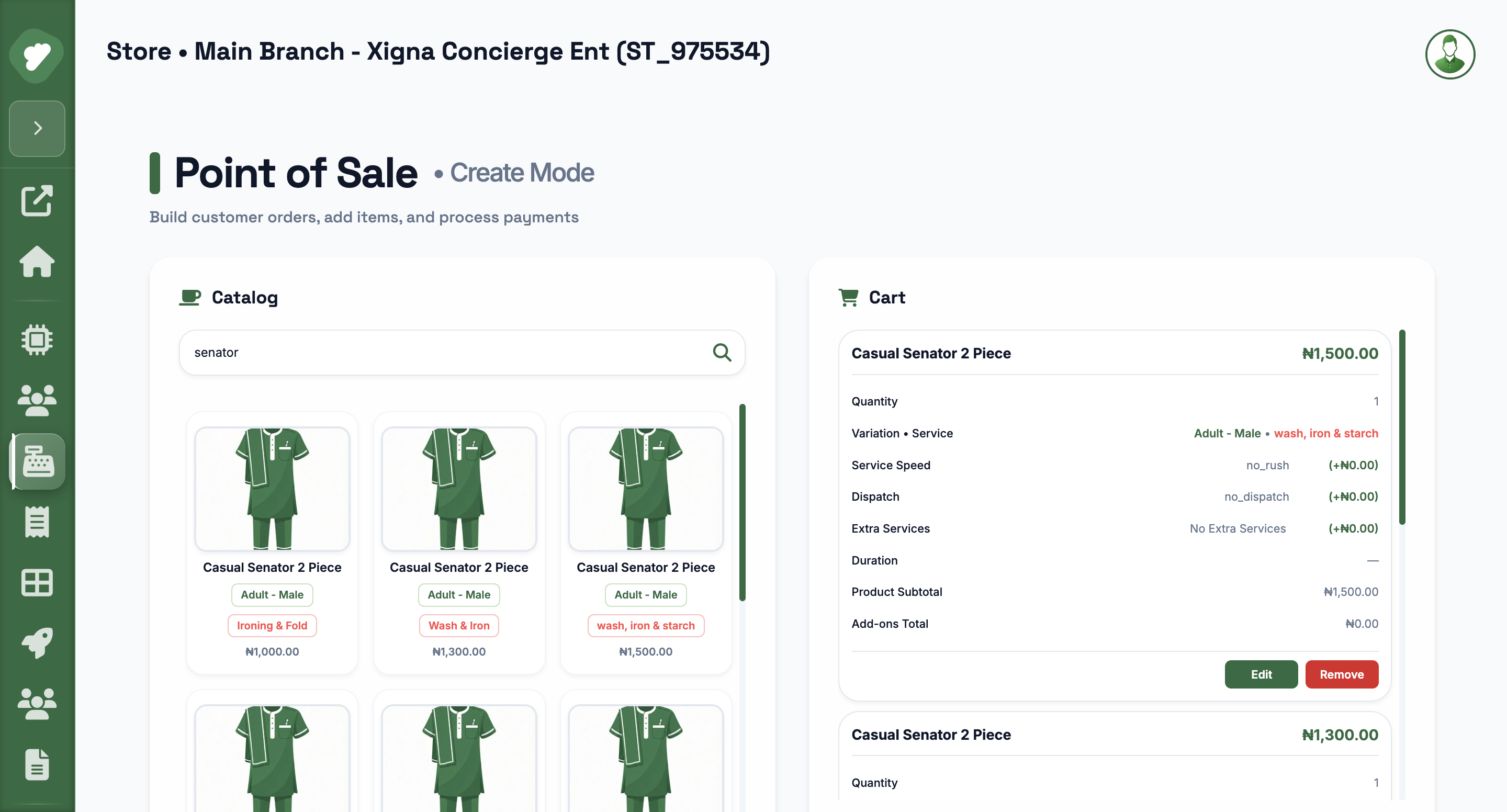Click the chip/integrations sidebar icon
1507x812 pixels.
pyautogui.click(x=37, y=340)
